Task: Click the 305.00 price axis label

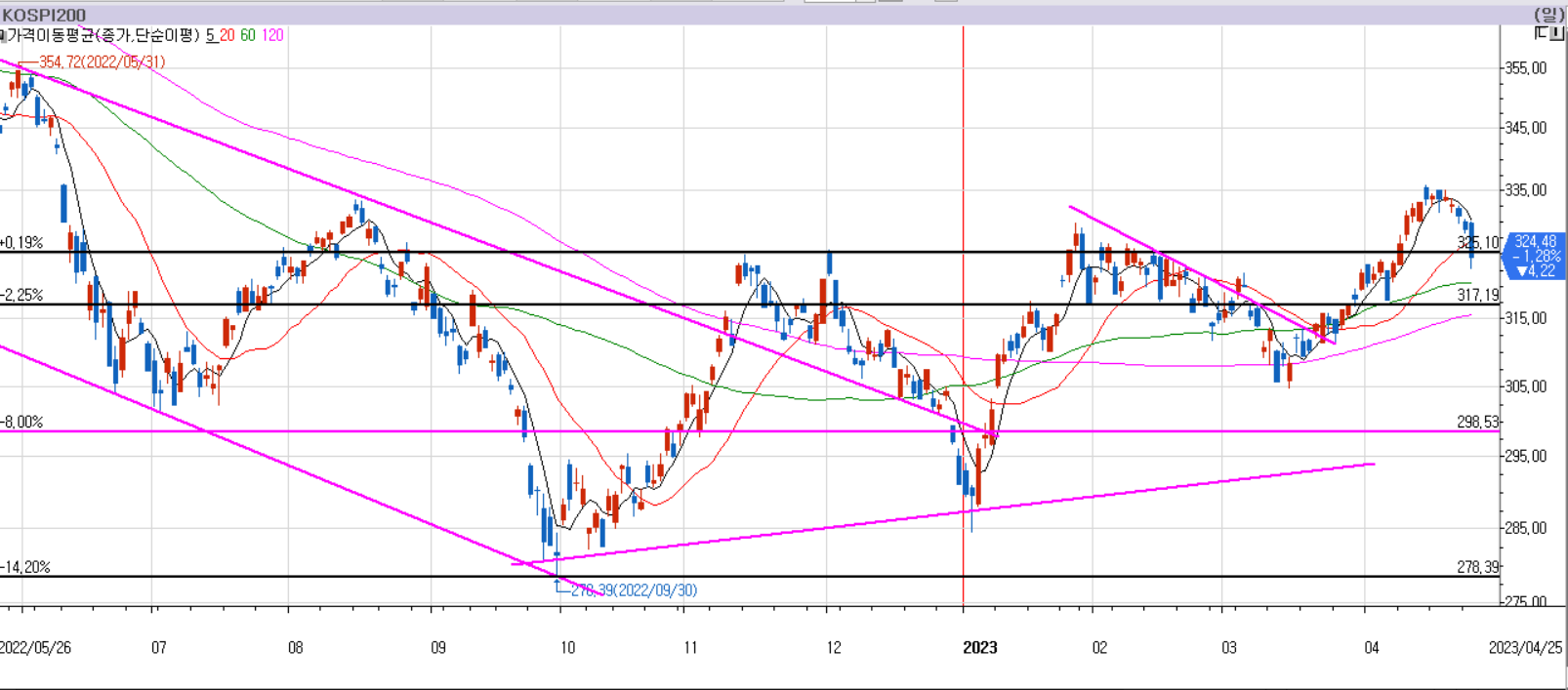Action: click(x=1526, y=386)
